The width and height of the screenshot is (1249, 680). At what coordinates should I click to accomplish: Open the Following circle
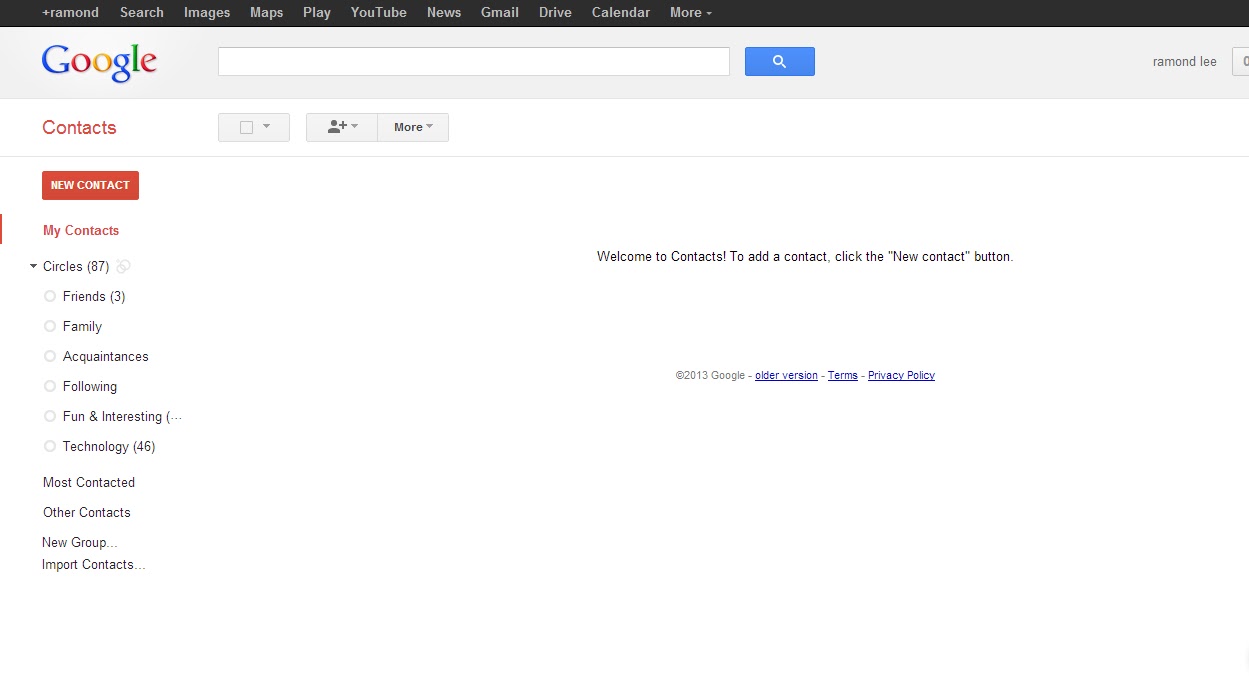click(x=90, y=387)
